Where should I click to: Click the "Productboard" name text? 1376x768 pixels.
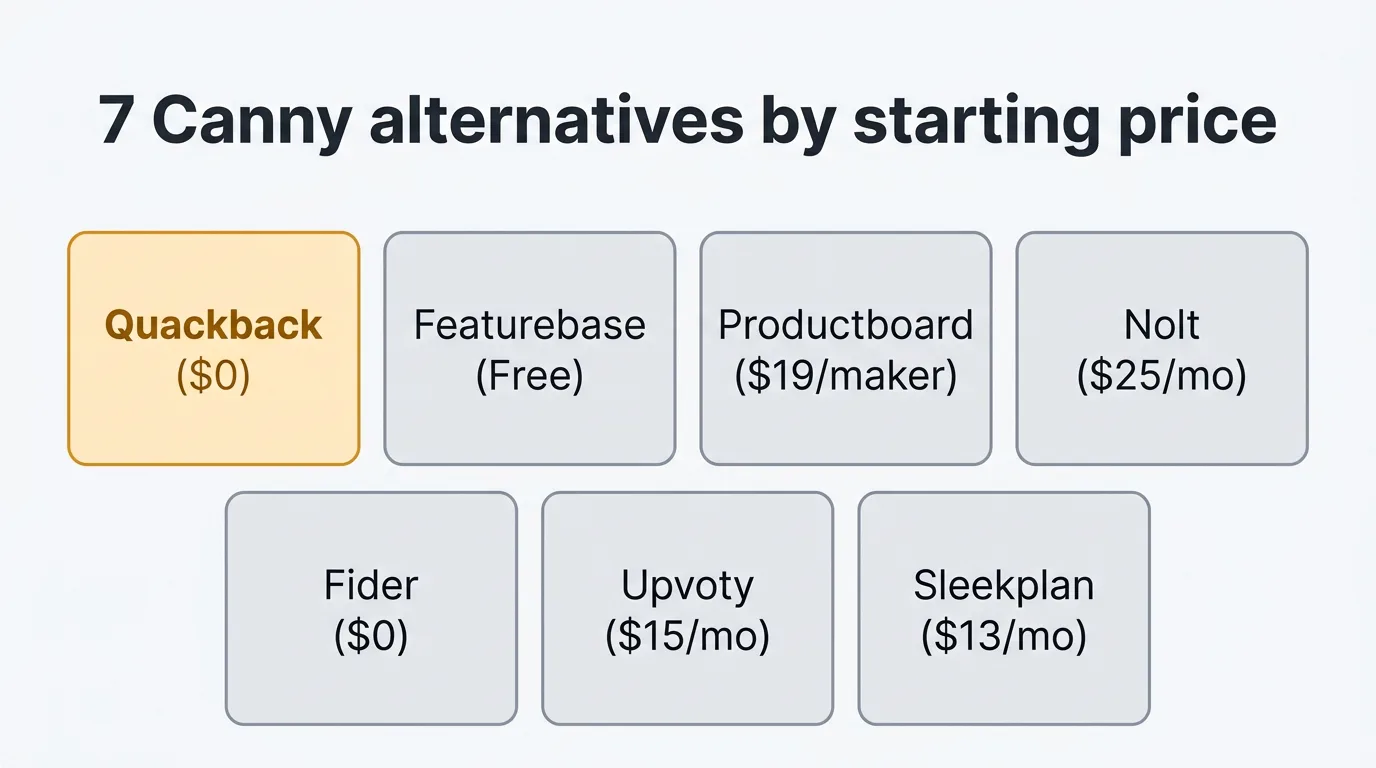(845, 325)
